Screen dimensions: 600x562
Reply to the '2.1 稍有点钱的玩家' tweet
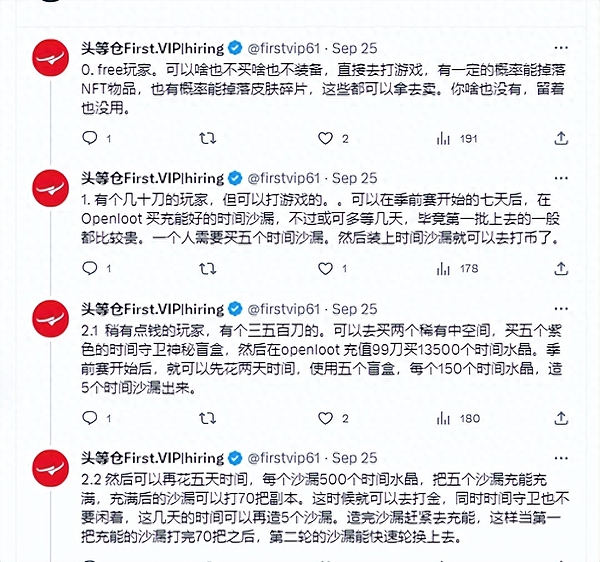coord(89,418)
